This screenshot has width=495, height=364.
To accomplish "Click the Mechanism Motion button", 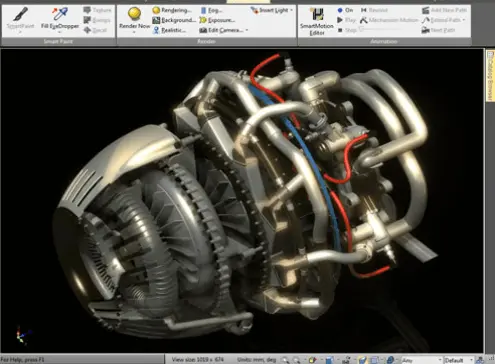I will [x=389, y=20].
